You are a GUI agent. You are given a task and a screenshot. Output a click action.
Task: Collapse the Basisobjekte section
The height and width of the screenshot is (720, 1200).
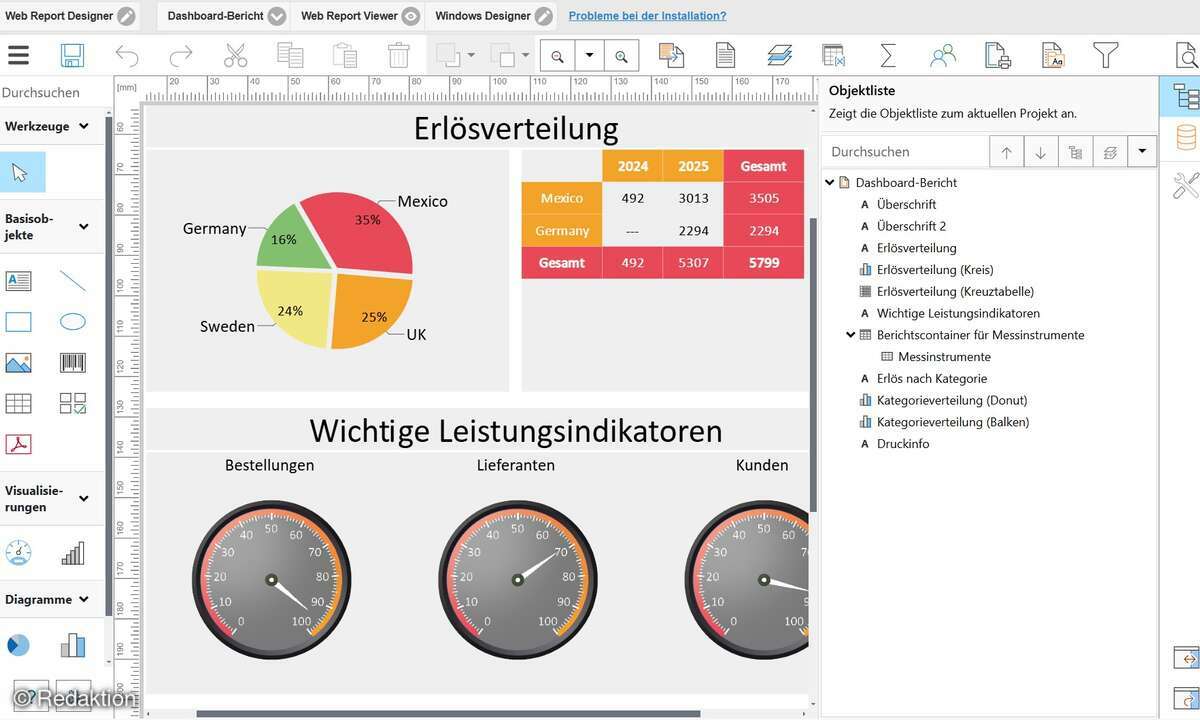[83, 227]
